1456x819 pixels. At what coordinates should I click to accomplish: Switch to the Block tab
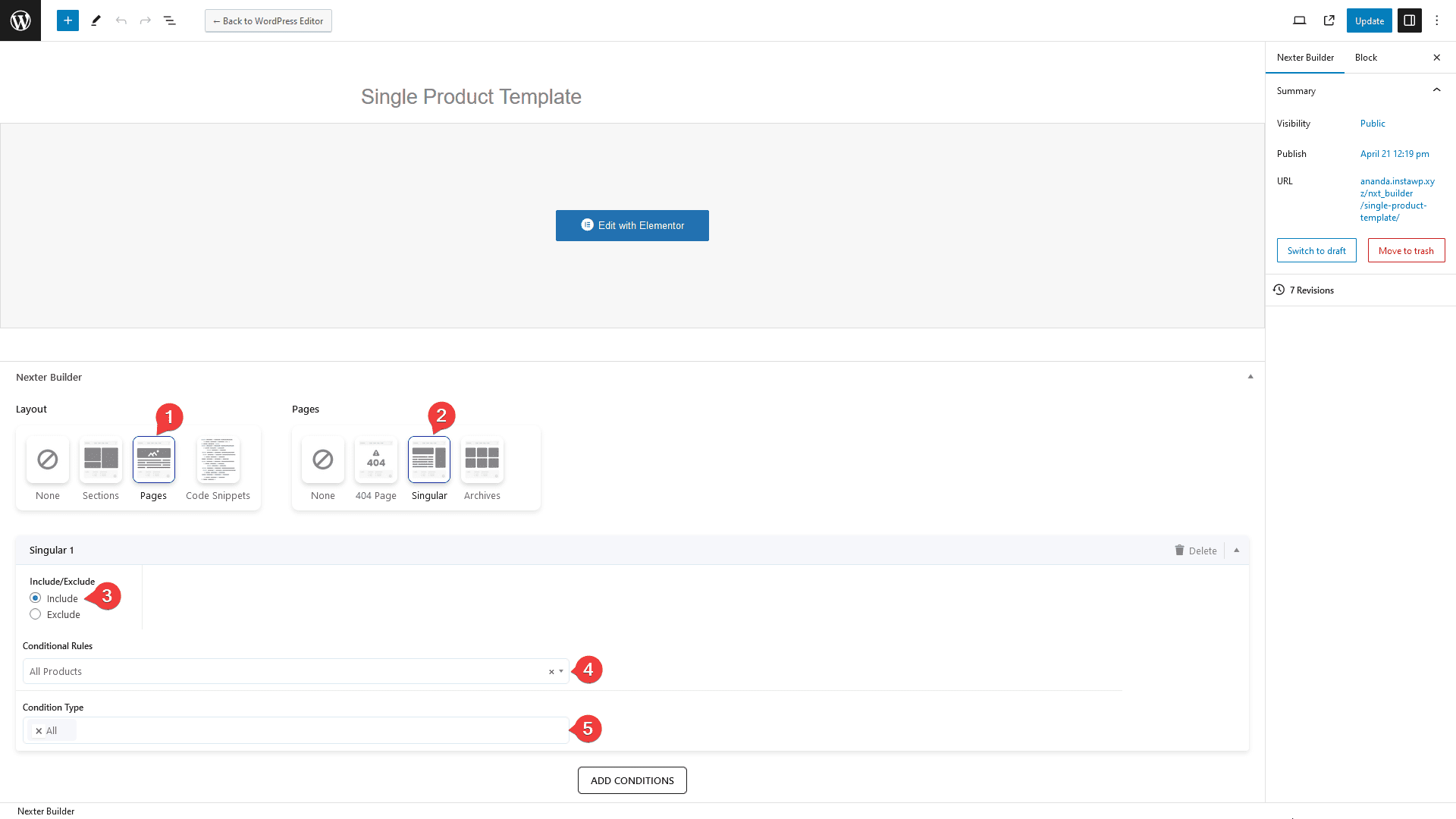click(x=1365, y=57)
